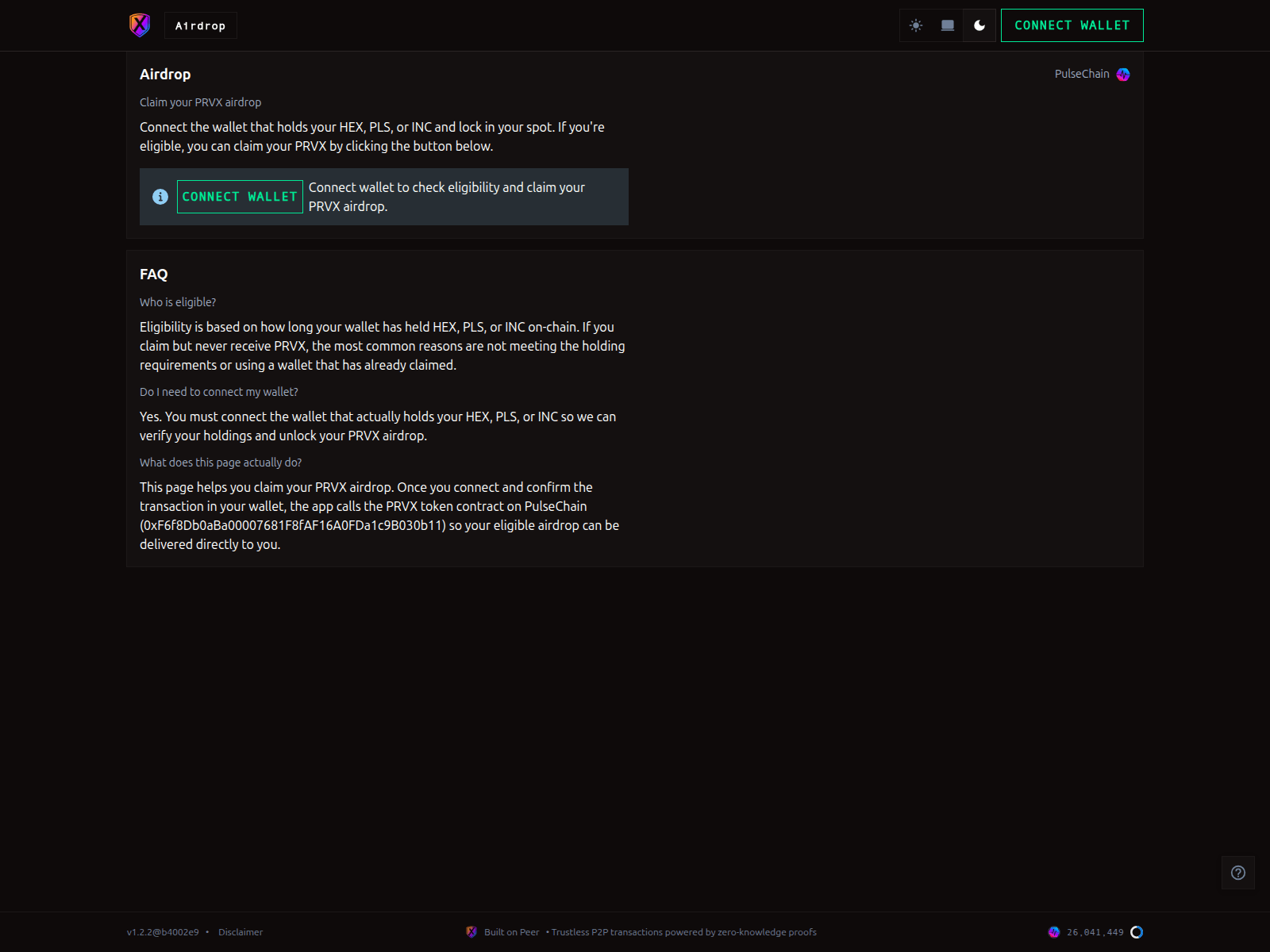Click the PRVX contract address text

click(x=293, y=525)
